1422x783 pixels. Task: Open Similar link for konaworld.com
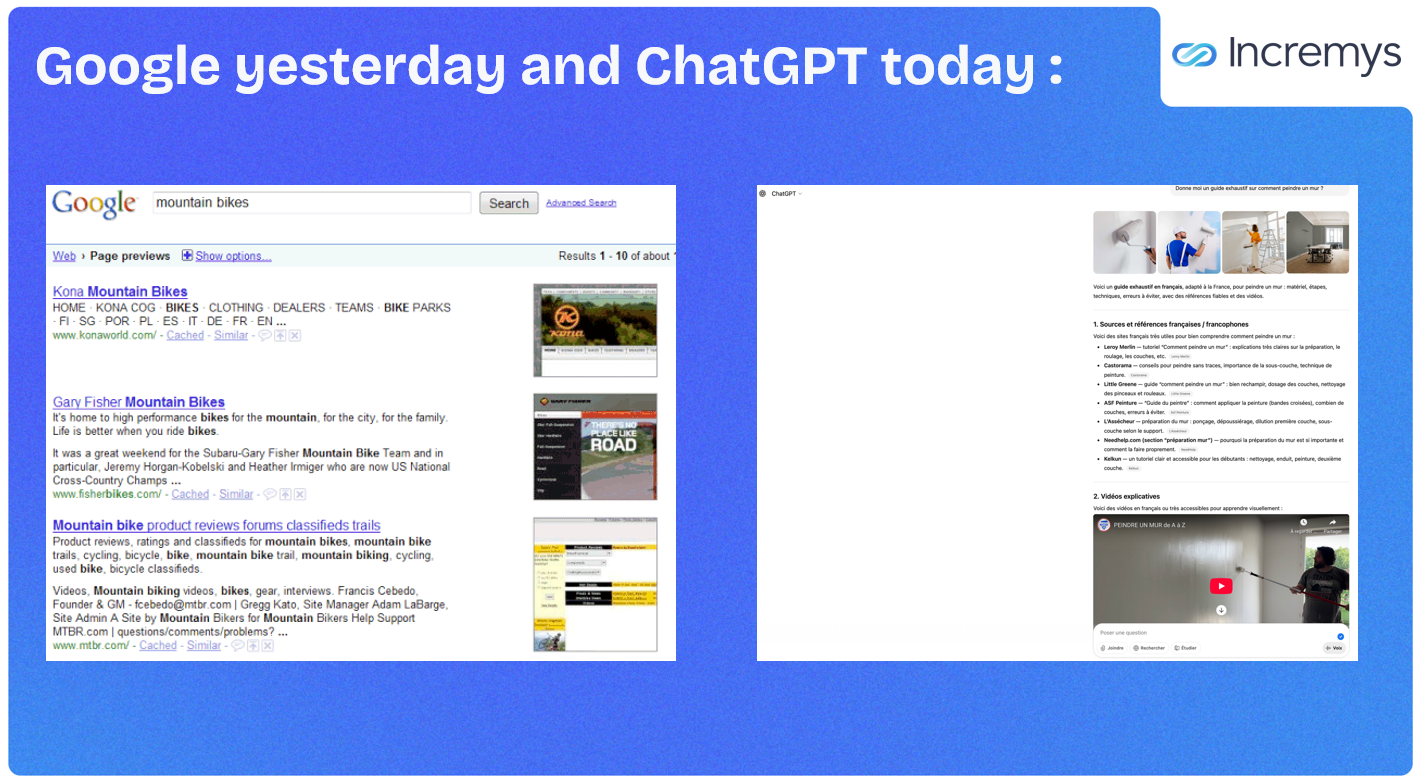pos(231,336)
